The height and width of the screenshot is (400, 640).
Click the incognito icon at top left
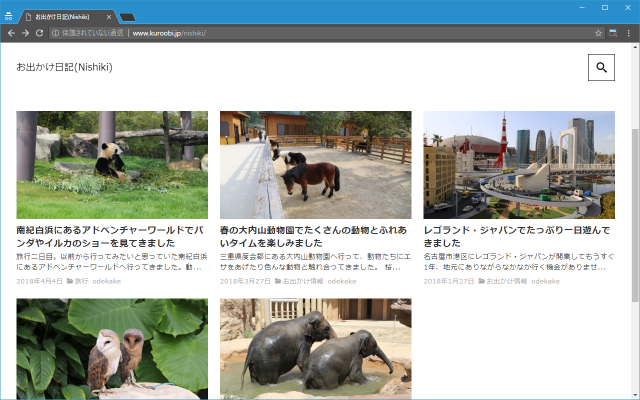pos(9,17)
